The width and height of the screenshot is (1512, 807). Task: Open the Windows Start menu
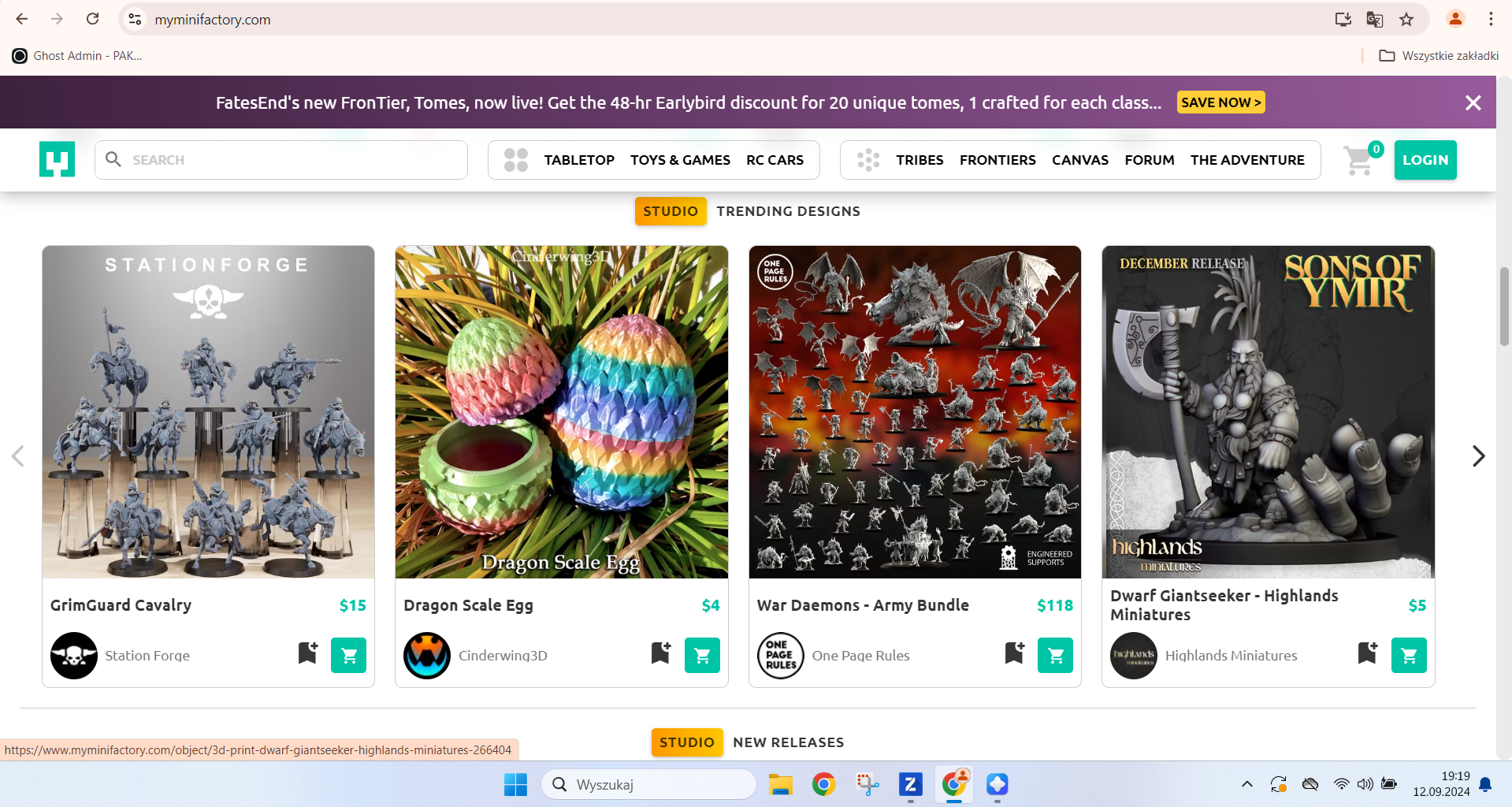pyautogui.click(x=515, y=784)
